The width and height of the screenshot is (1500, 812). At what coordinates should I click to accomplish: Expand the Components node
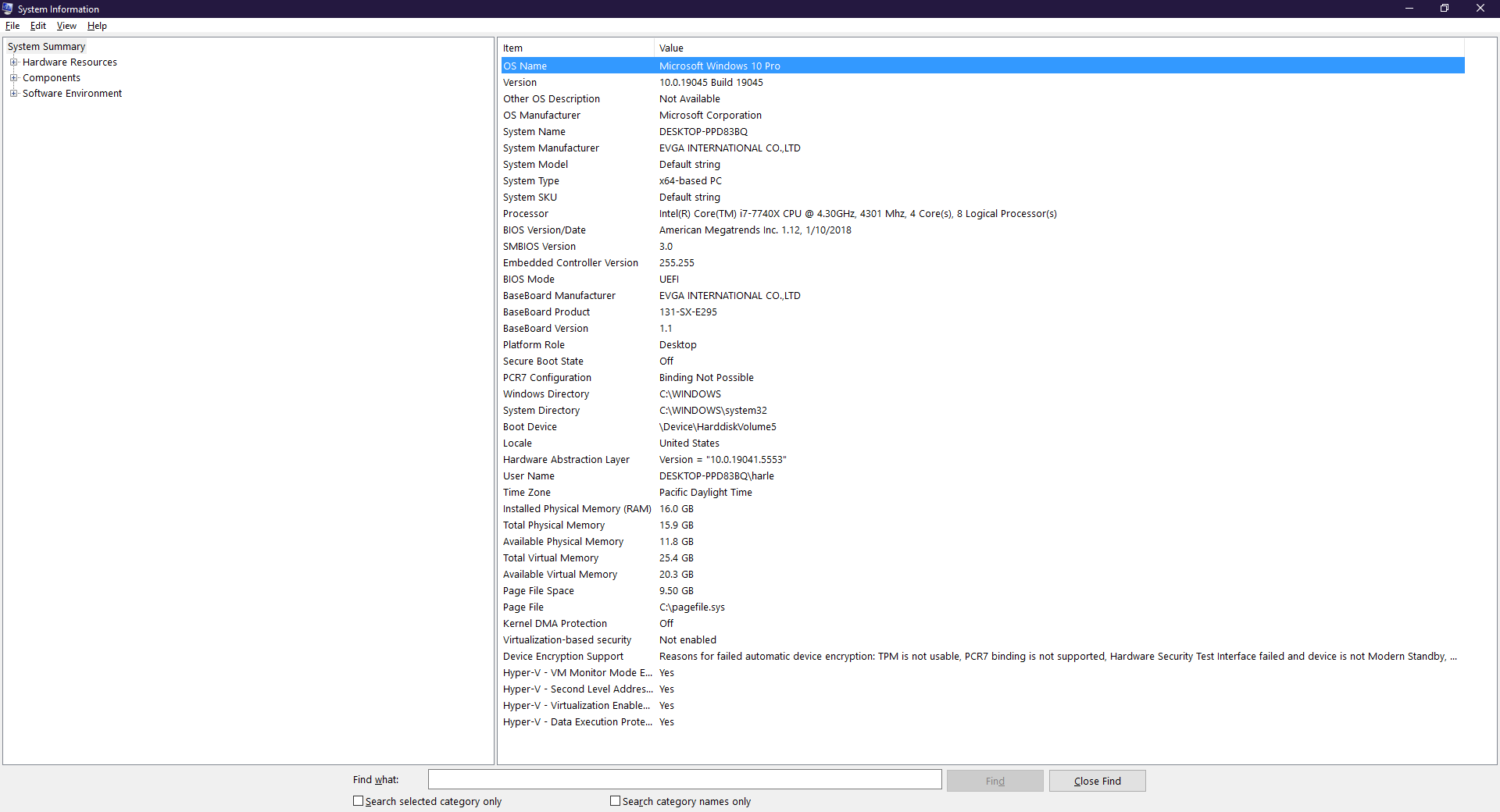13,78
